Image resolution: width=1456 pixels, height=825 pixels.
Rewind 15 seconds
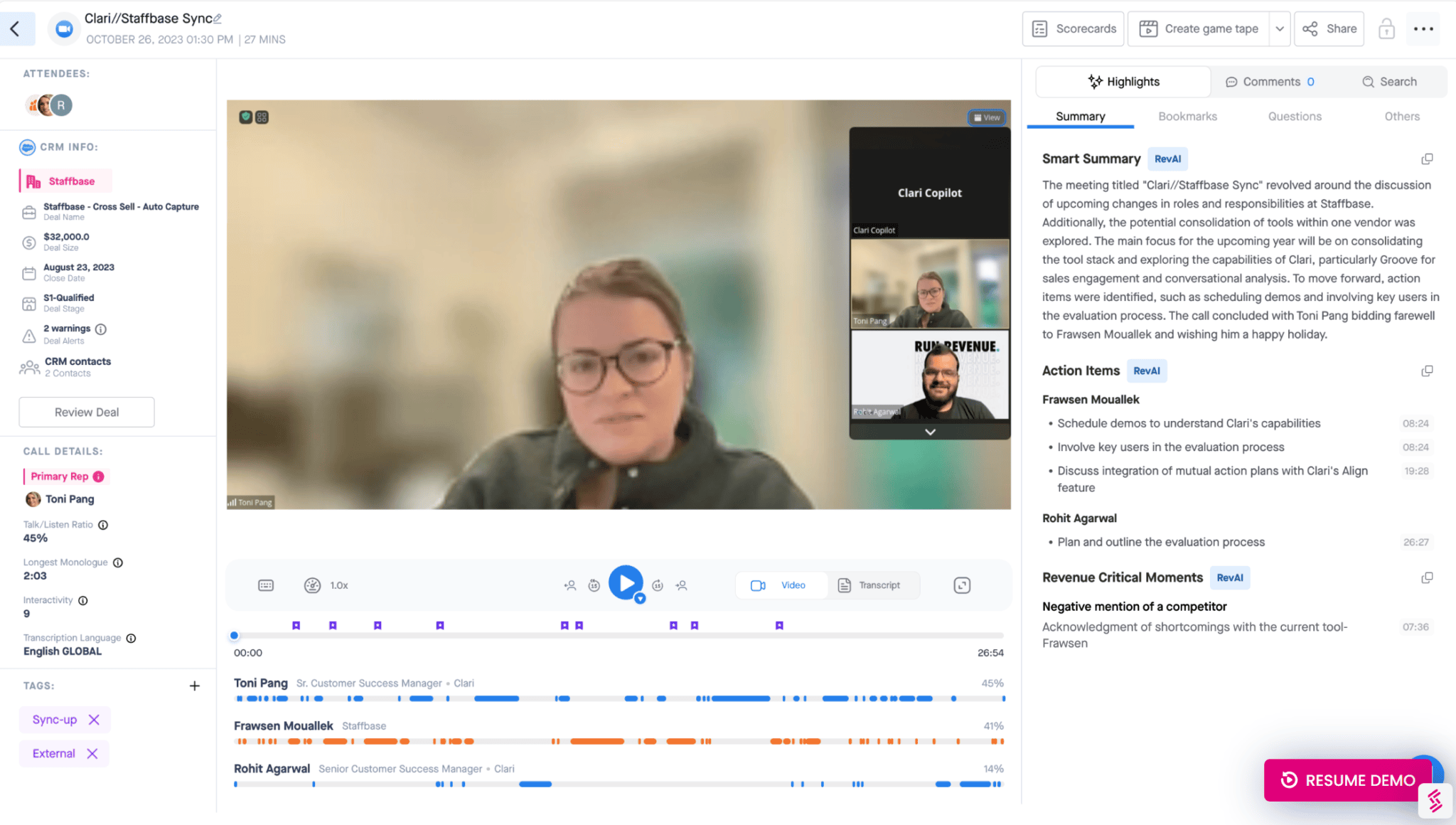click(594, 586)
